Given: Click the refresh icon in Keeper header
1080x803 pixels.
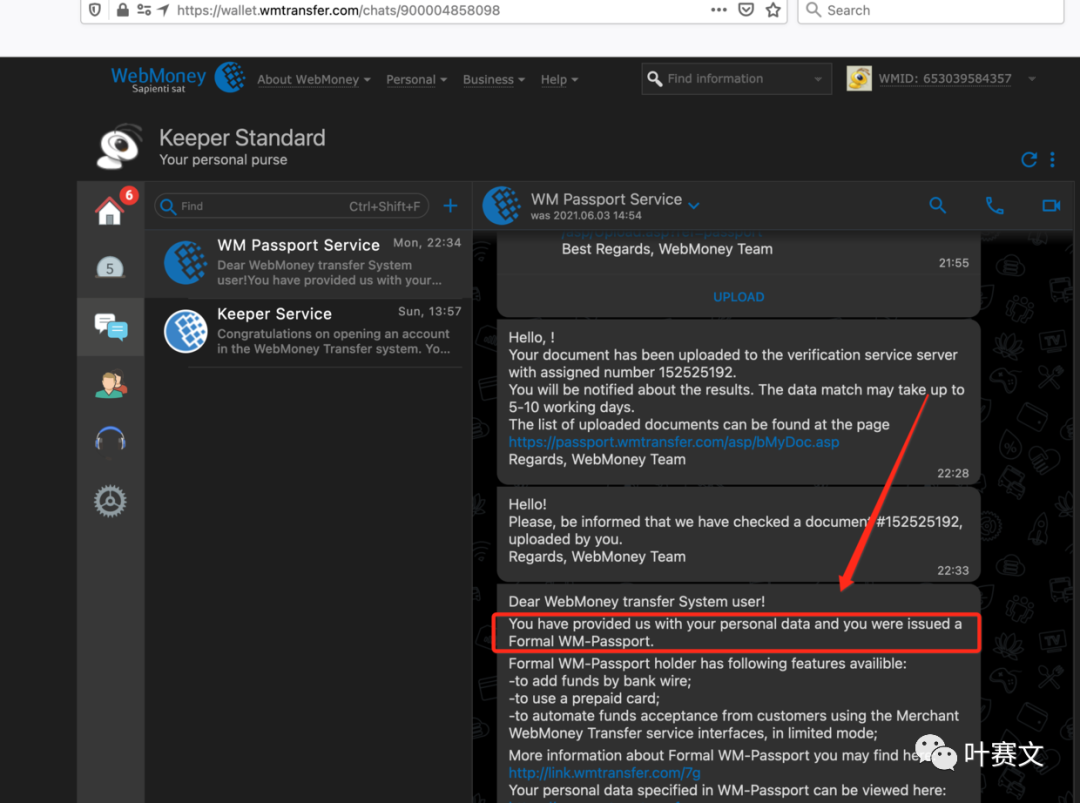Looking at the screenshot, I should point(1028,160).
